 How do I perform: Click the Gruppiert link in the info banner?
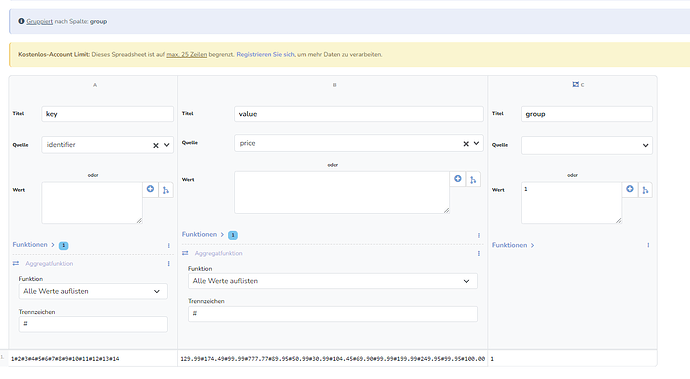coord(40,22)
